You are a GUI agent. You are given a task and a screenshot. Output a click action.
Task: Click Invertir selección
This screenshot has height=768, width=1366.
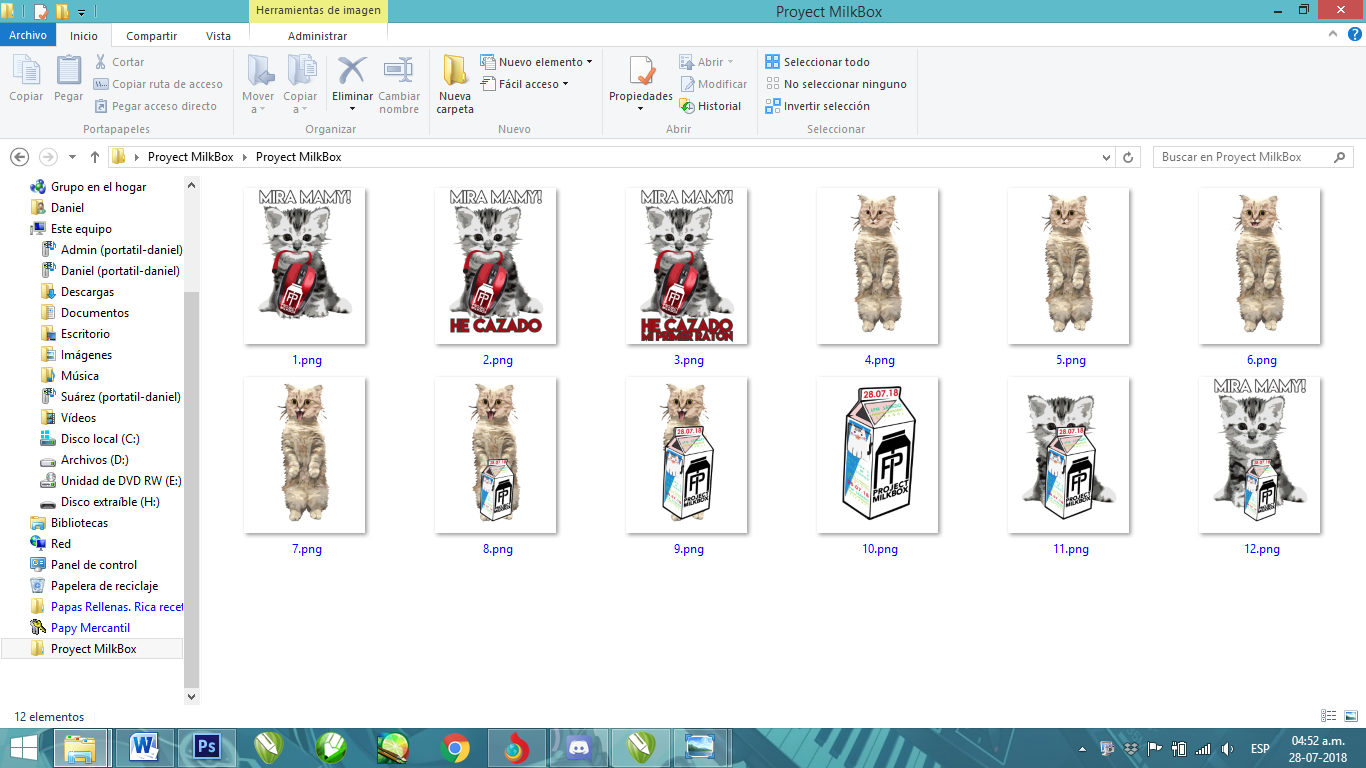[x=817, y=106]
